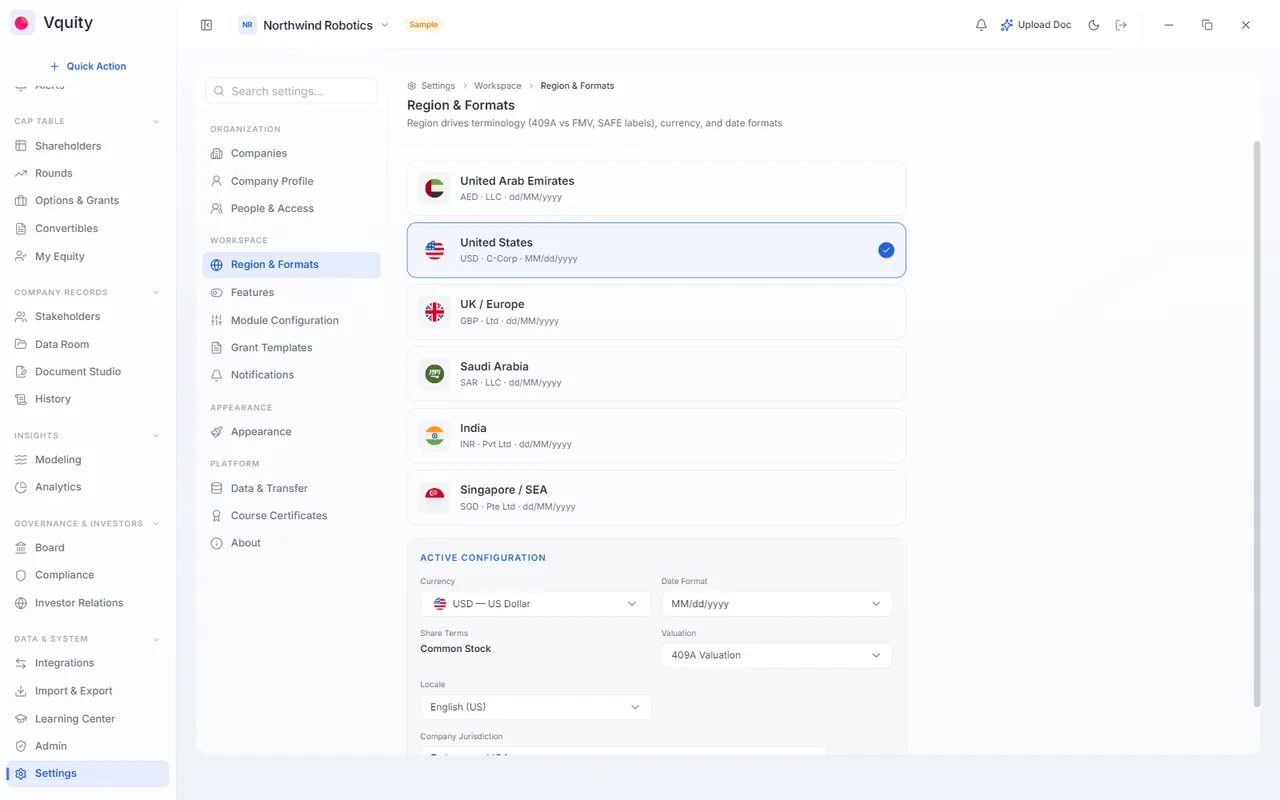The image size is (1280, 800).
Task: Click Rounds trend icon in sidebar
Action: [21, 173]
